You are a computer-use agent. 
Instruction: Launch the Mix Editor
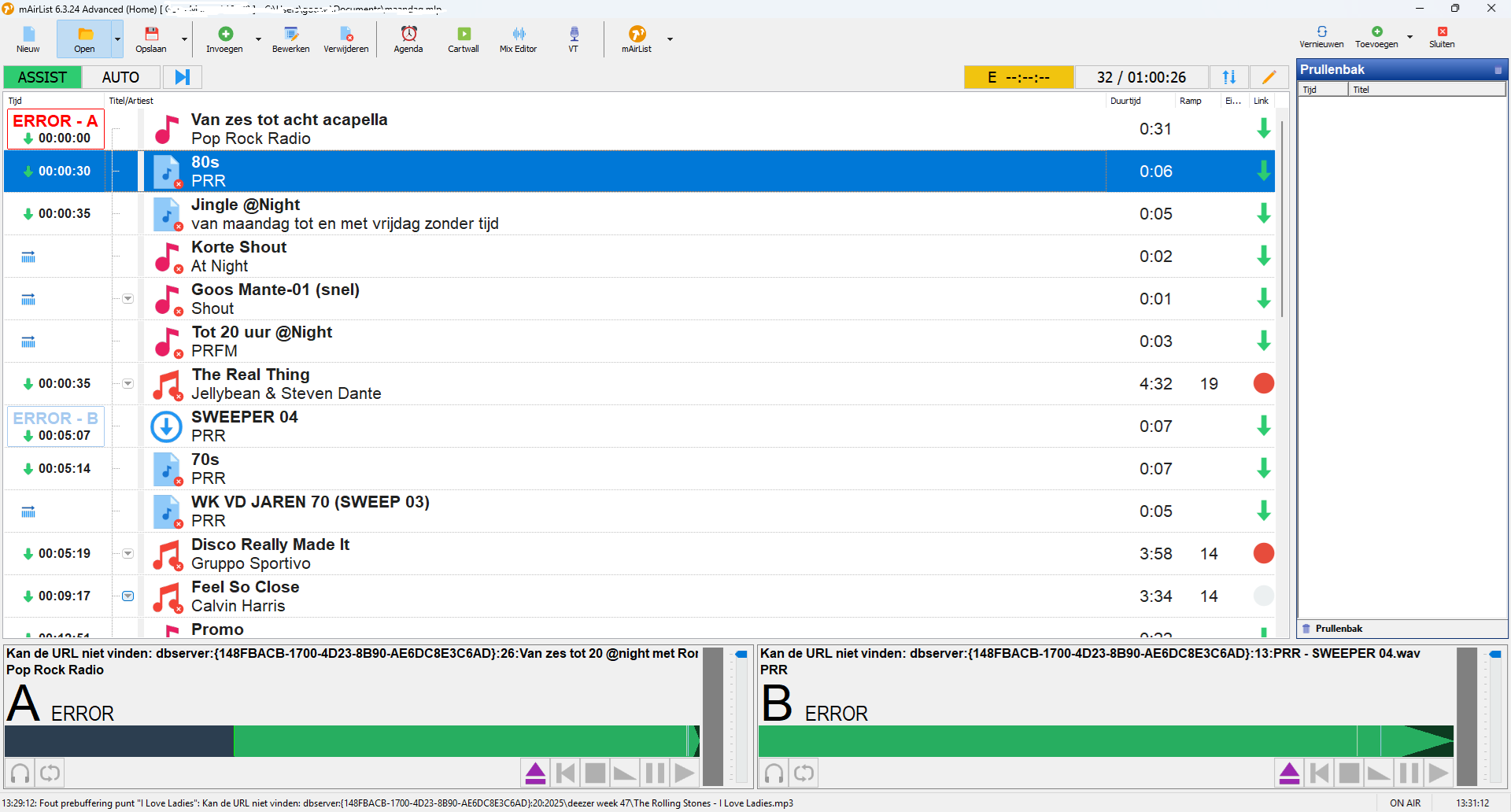(518, 38)
